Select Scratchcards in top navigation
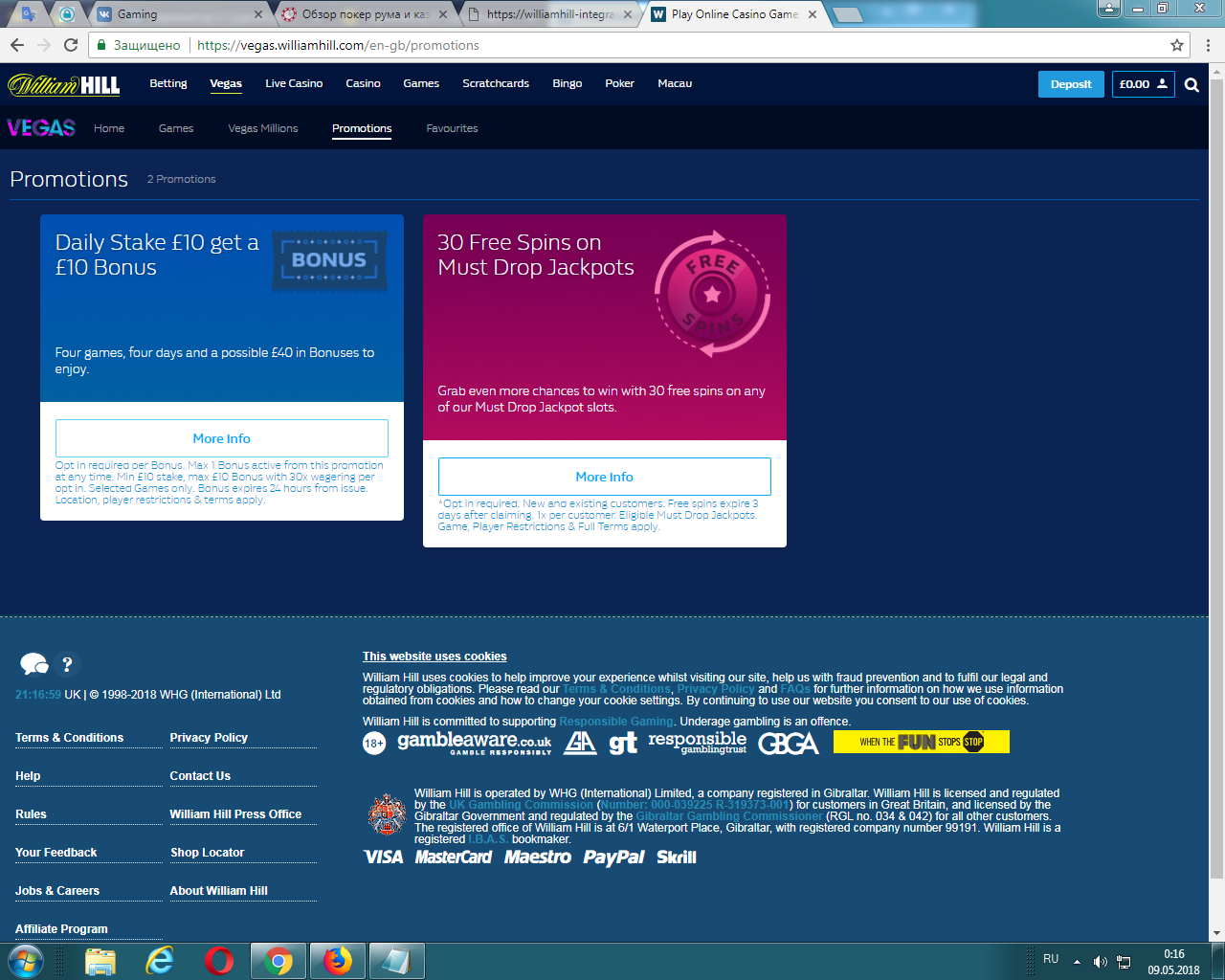The image size is (1225, 980). click(496, 83)
